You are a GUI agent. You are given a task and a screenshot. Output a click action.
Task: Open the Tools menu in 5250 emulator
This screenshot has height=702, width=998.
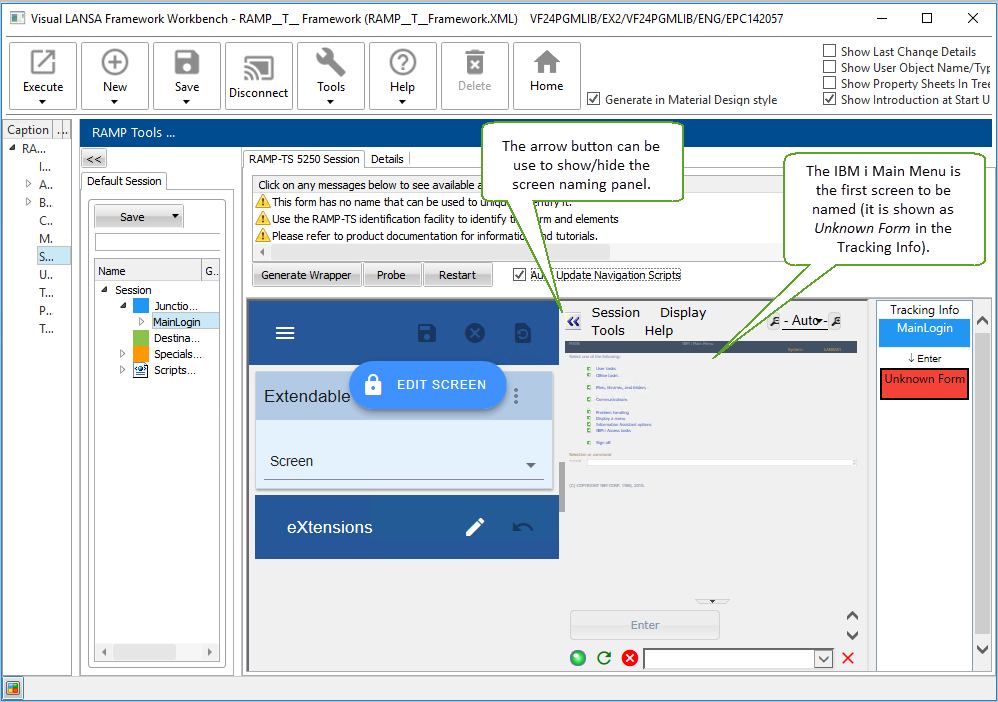(x=608, y=330)
